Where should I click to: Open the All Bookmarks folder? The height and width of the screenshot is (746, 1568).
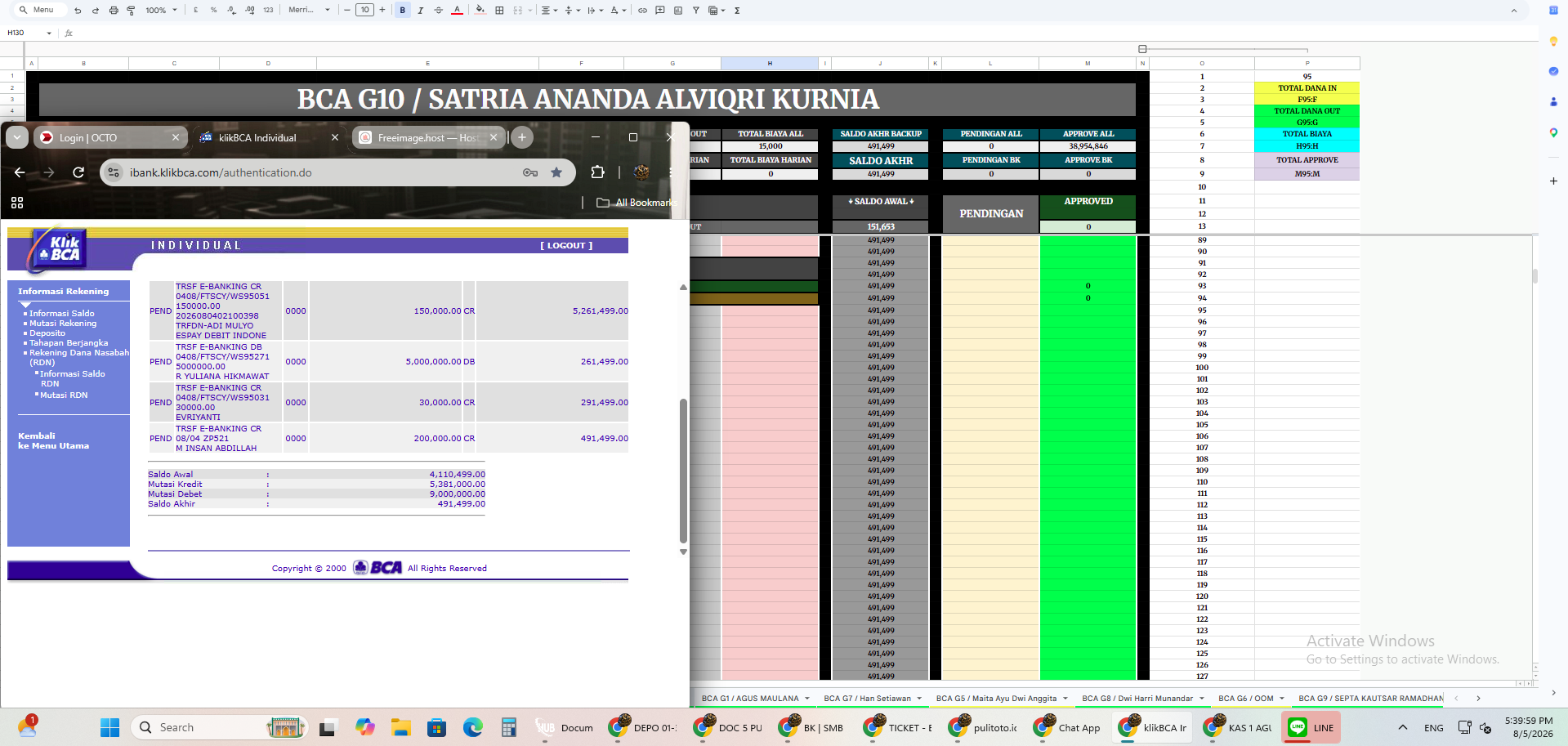tap(637, 203)
